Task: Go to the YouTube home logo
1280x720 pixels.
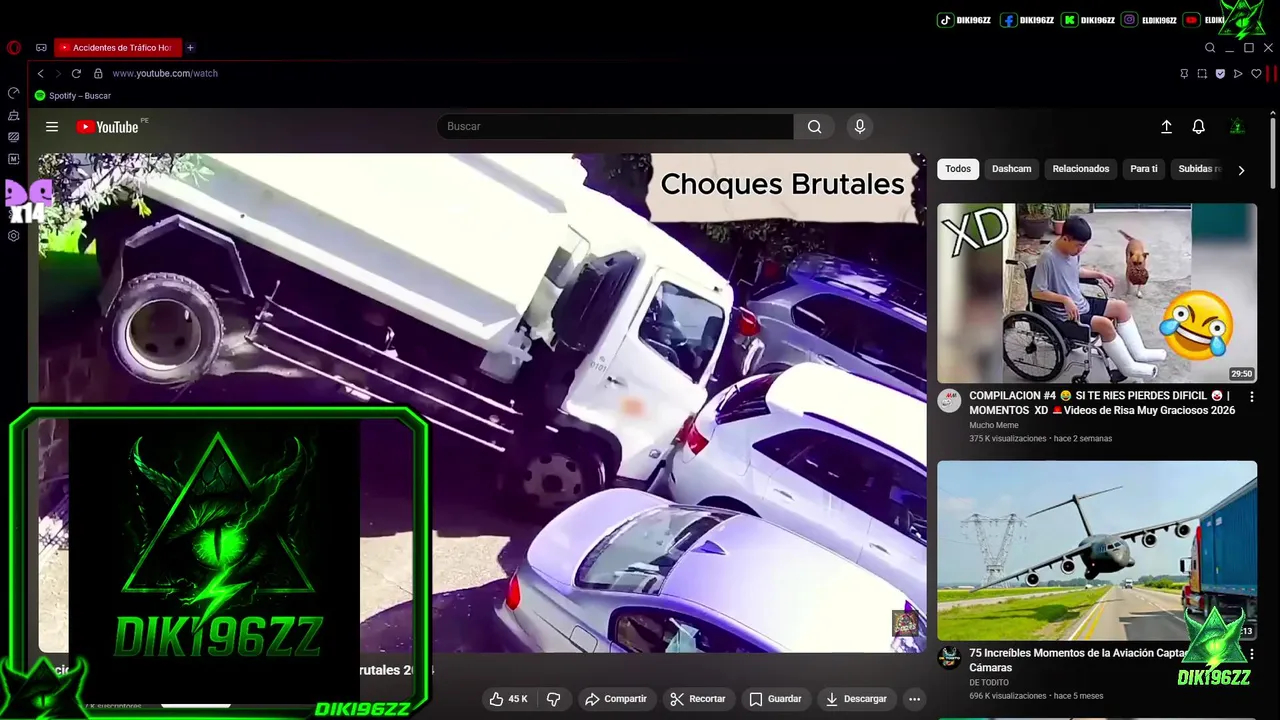Action: pos(107,127)
